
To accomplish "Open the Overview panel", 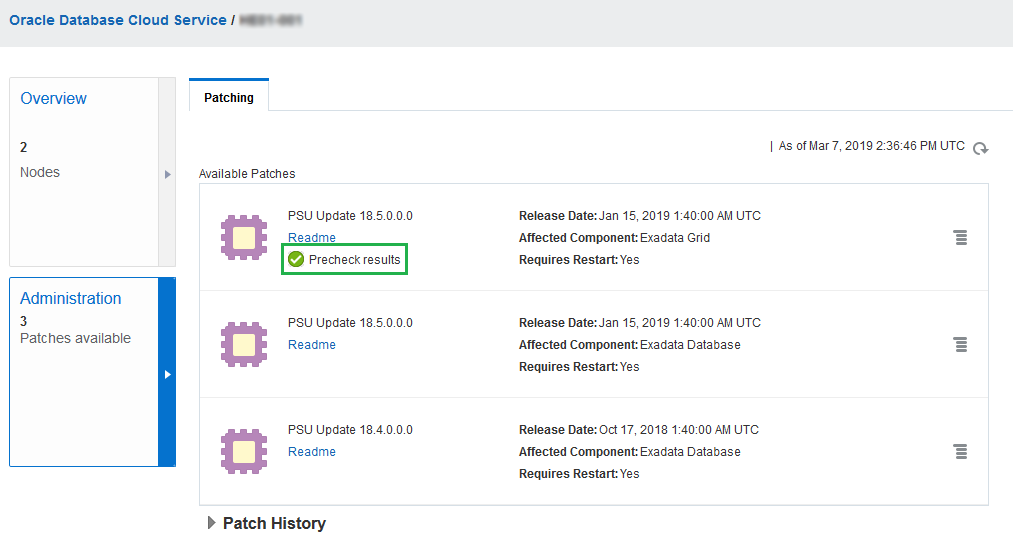I will pos(54,98).
